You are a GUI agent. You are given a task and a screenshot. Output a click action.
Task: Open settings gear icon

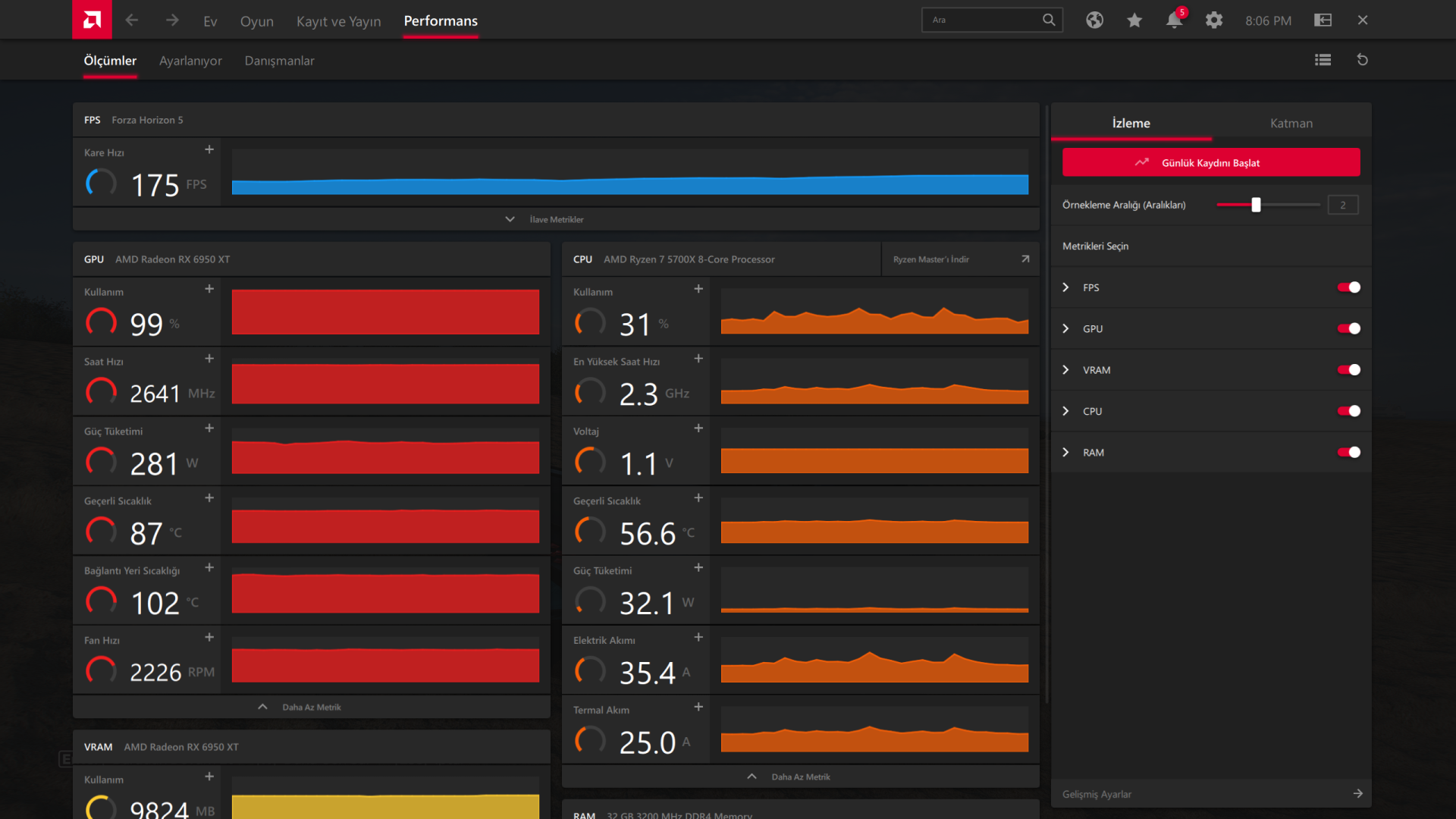coord(1214,20)
